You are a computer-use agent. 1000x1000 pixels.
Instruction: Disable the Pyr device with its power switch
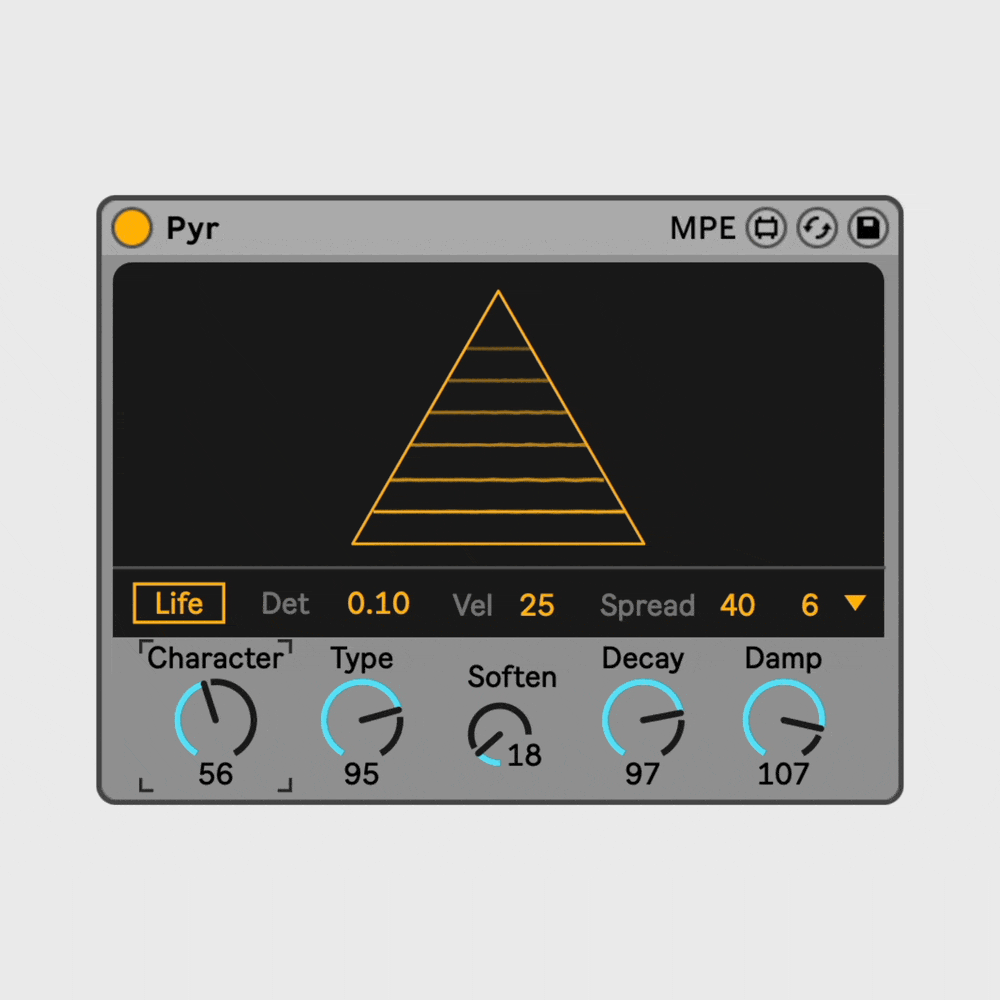(130, 227)
